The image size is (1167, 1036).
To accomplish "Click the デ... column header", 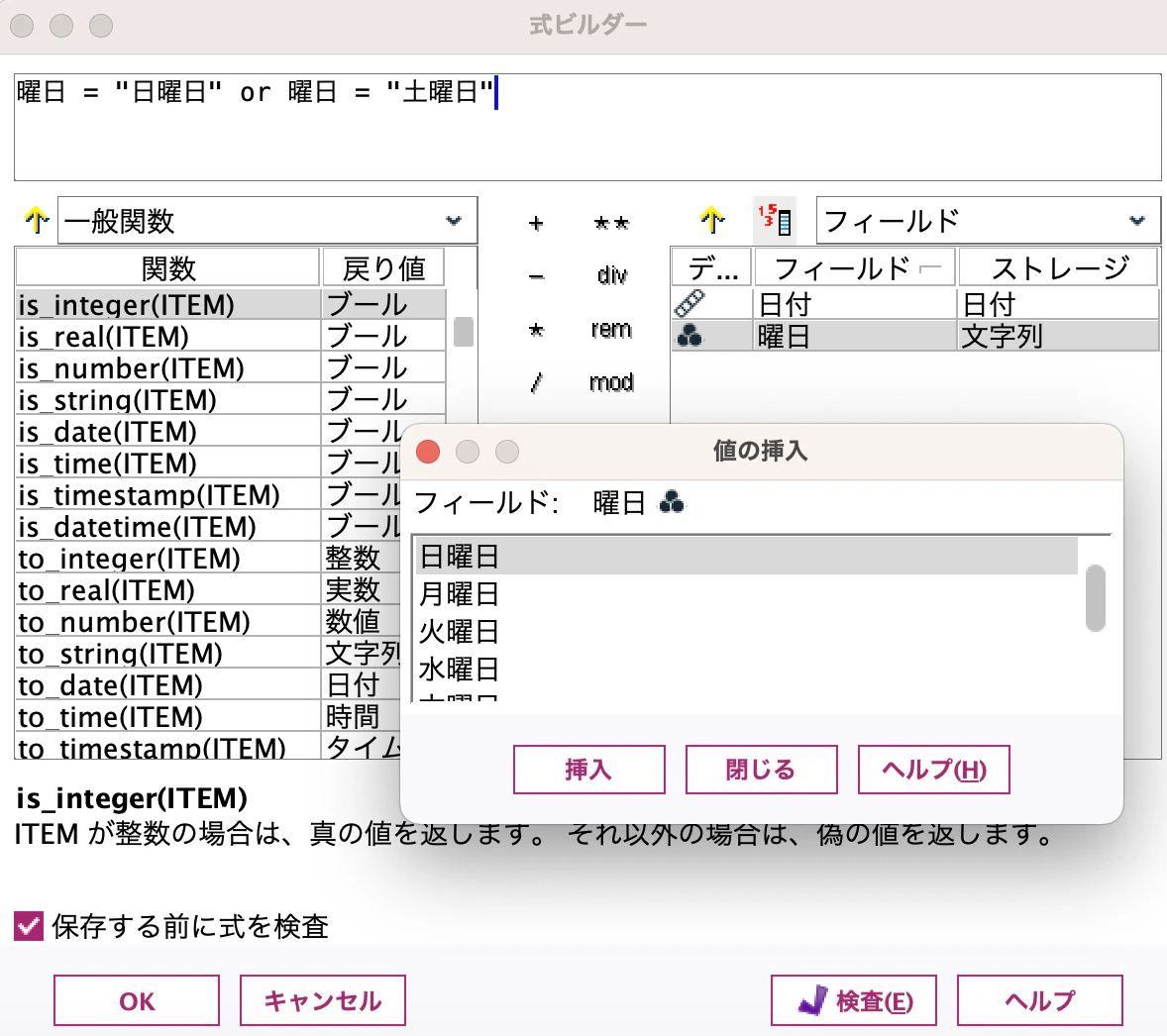I will (712, 268).
